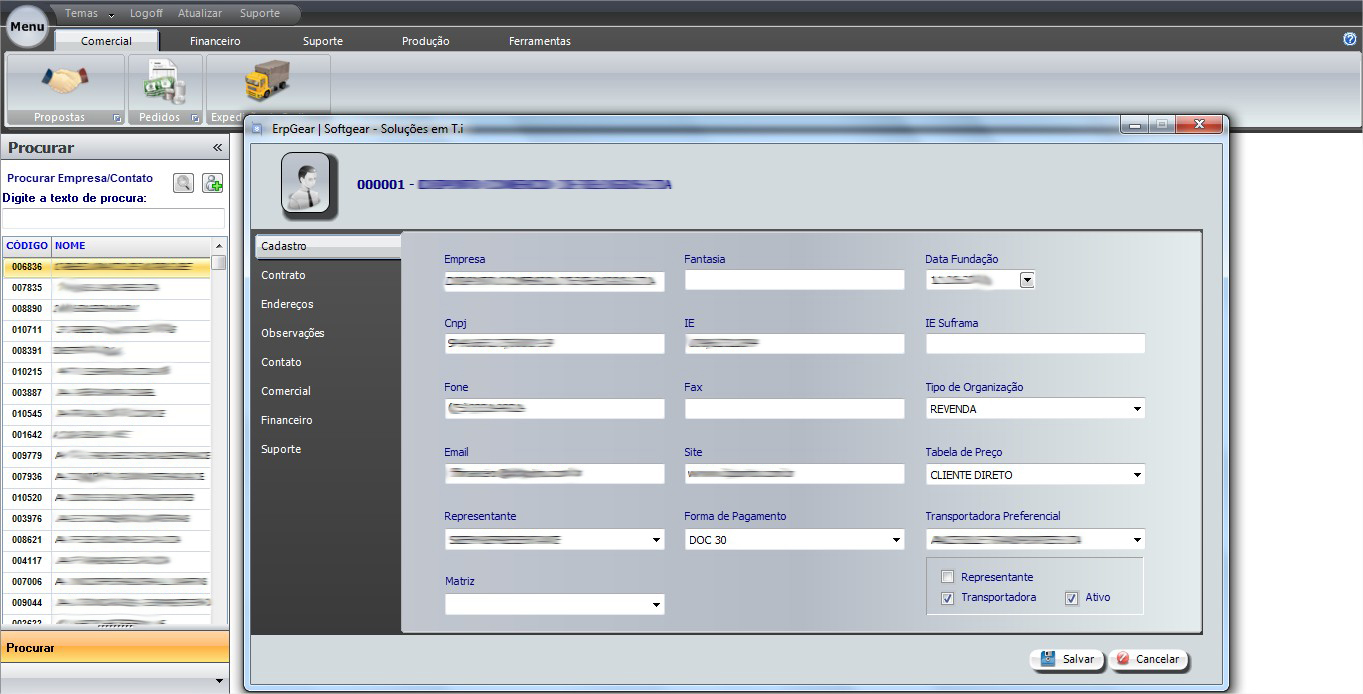This screenshot has width=1363, height=694.
Task: Toggle the Ativo checkbox
Action: click(1072, 598)
